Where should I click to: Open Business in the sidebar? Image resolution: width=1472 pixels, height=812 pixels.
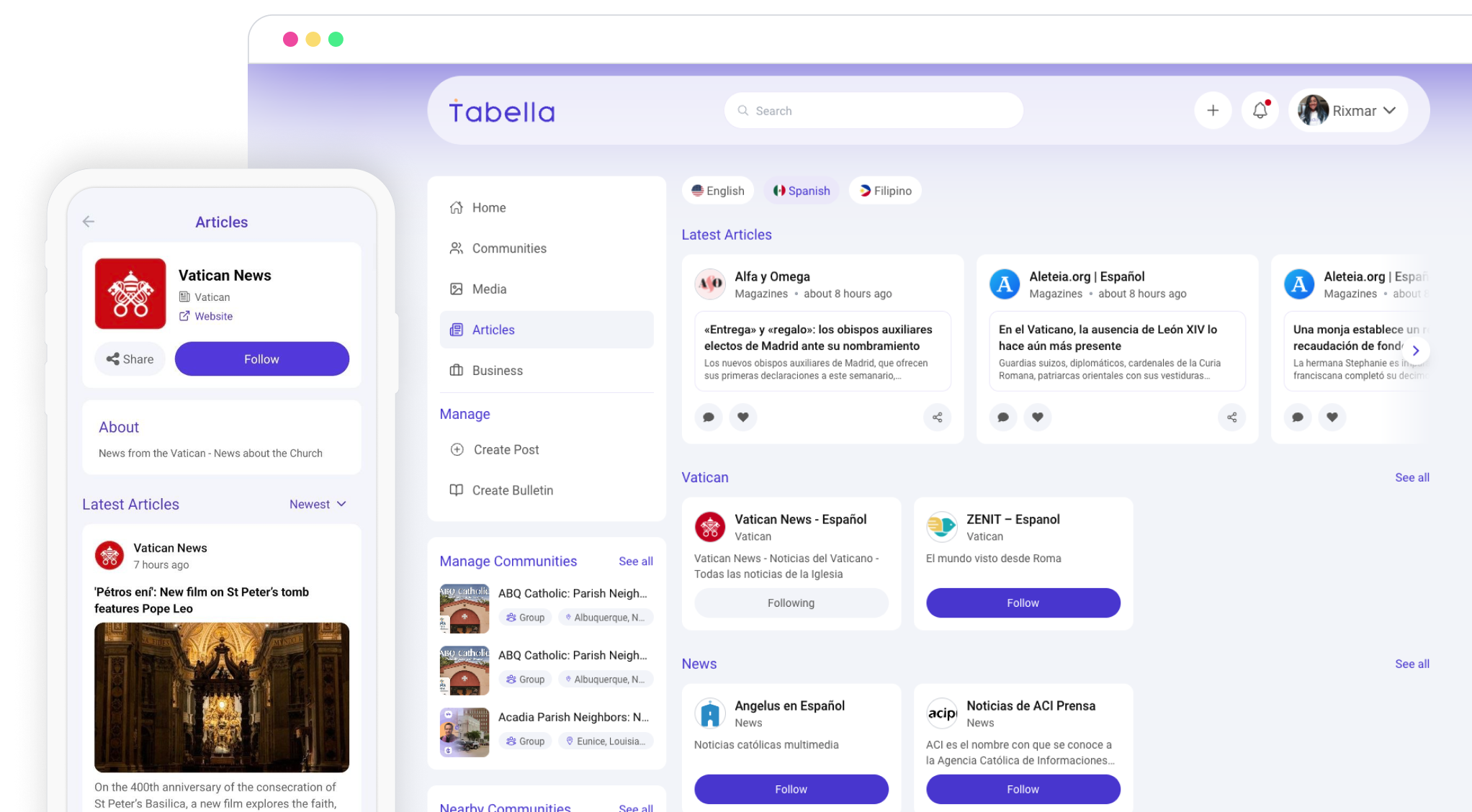point(547,370)
